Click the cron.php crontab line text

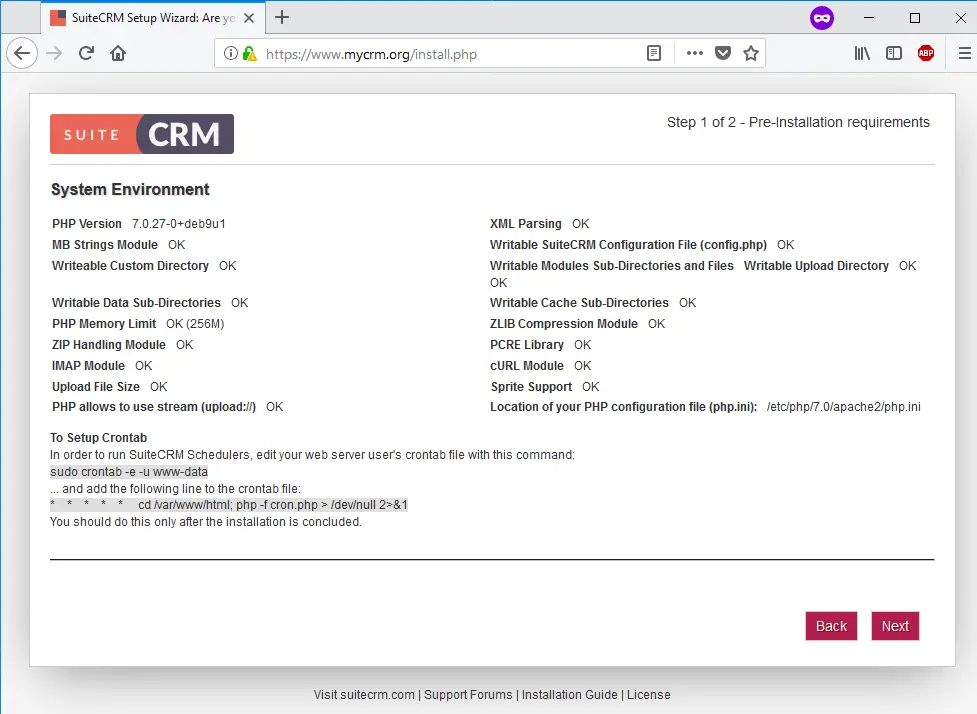[x=229, y=505]
